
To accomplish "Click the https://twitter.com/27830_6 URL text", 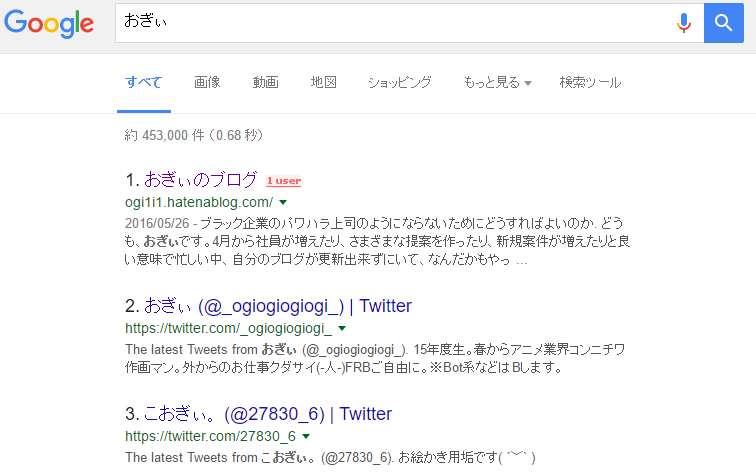I will [210, 436].
